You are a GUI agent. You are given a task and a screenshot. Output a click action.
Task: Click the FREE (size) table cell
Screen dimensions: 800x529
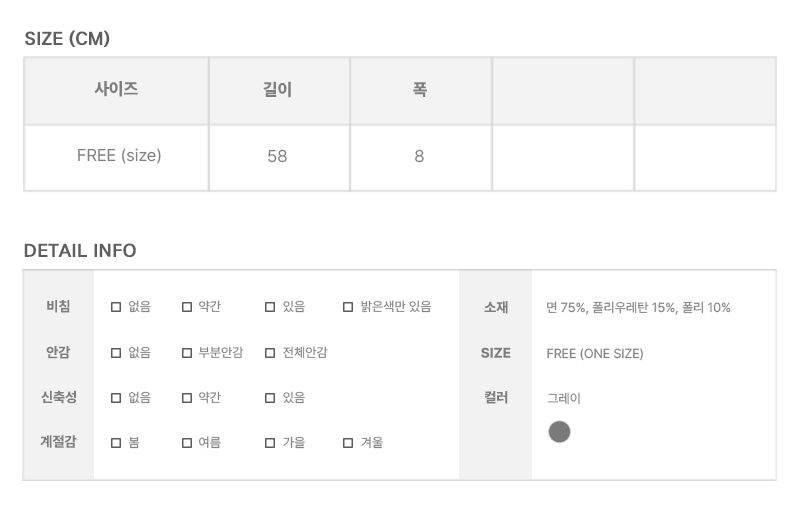click(x=119, y=156)
